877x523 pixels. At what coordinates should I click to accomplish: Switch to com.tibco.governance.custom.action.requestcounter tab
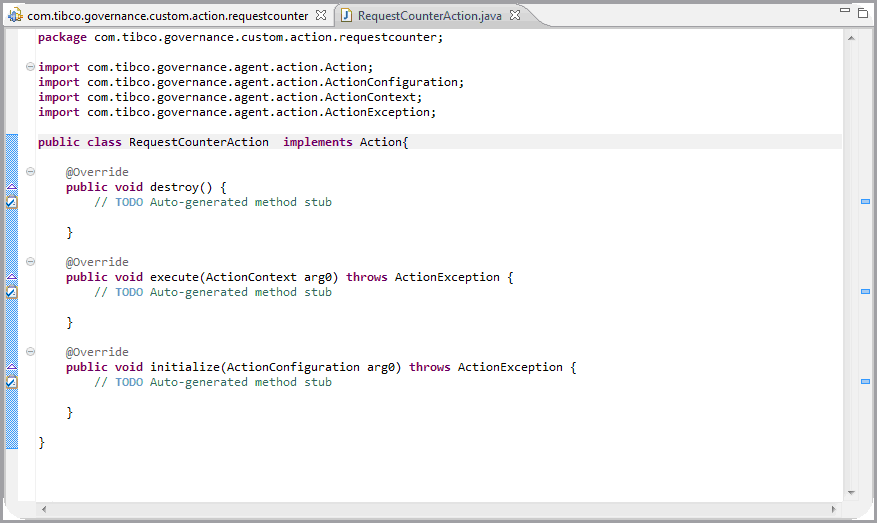[168, 16]
